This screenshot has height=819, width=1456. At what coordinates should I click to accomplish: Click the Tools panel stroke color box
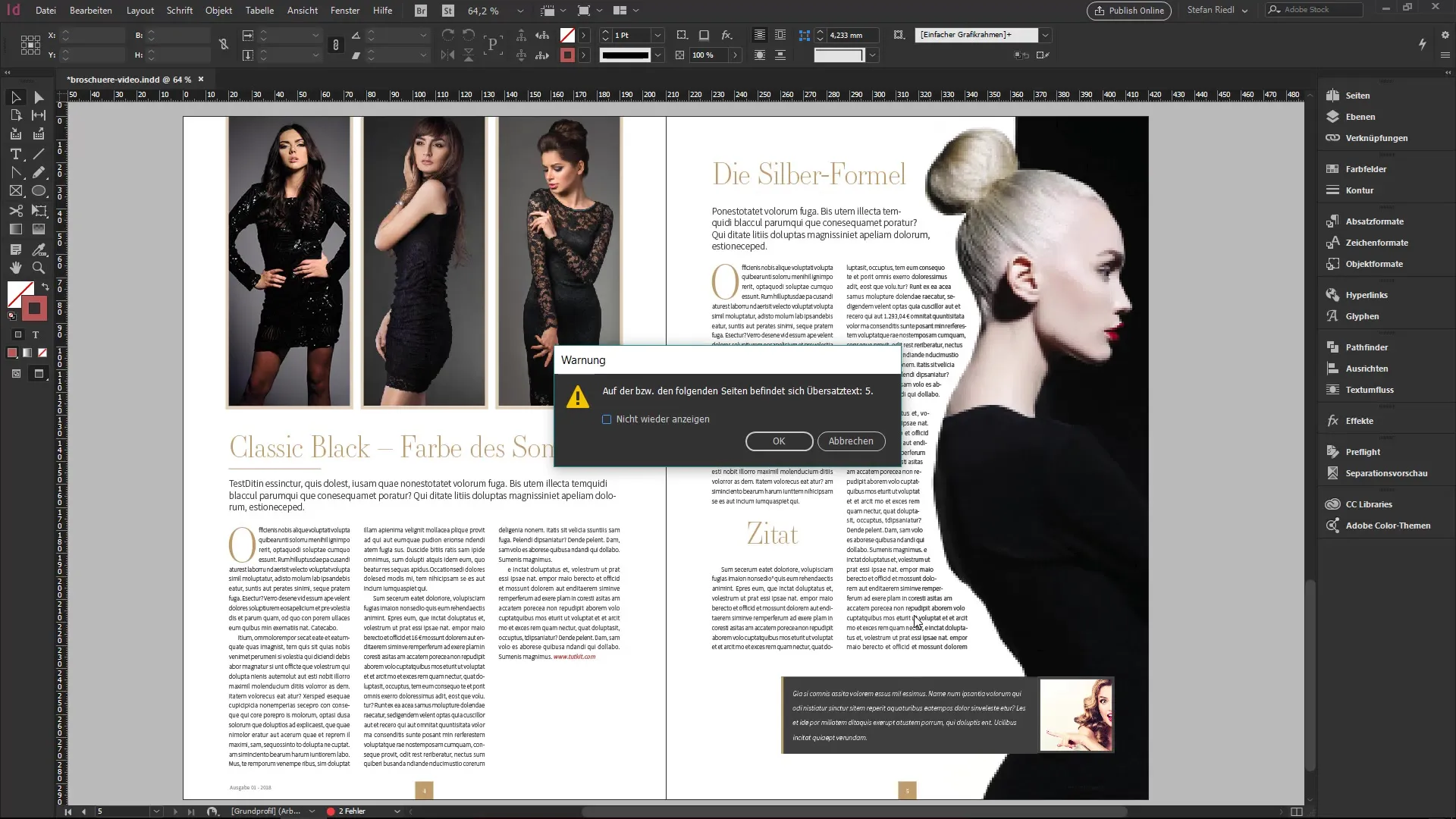pos(33,309)
